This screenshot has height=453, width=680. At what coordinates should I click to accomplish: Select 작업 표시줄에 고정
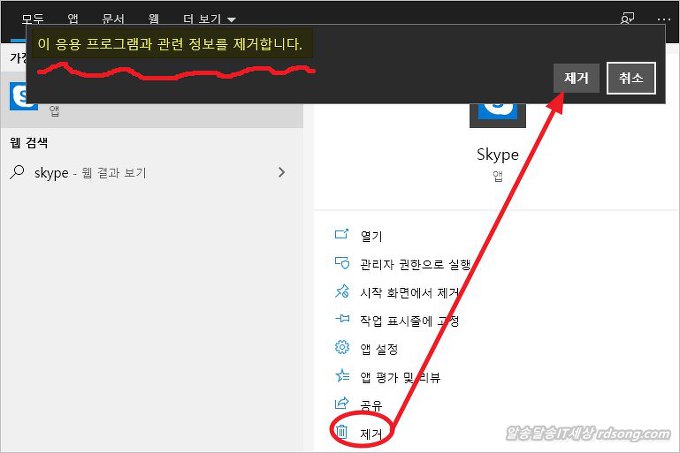point(409,321)
